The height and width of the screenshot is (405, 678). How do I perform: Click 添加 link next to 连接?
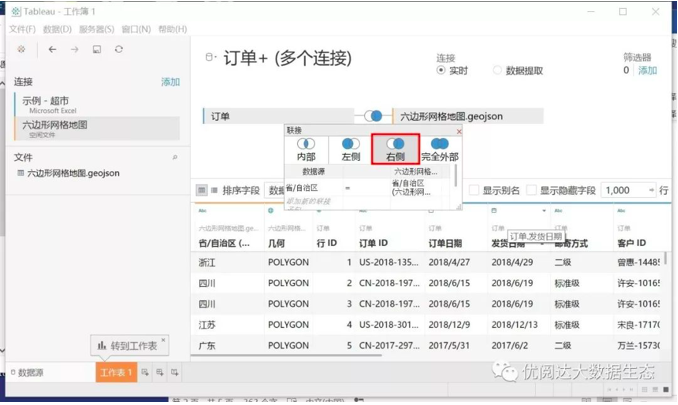pos(170,82)
